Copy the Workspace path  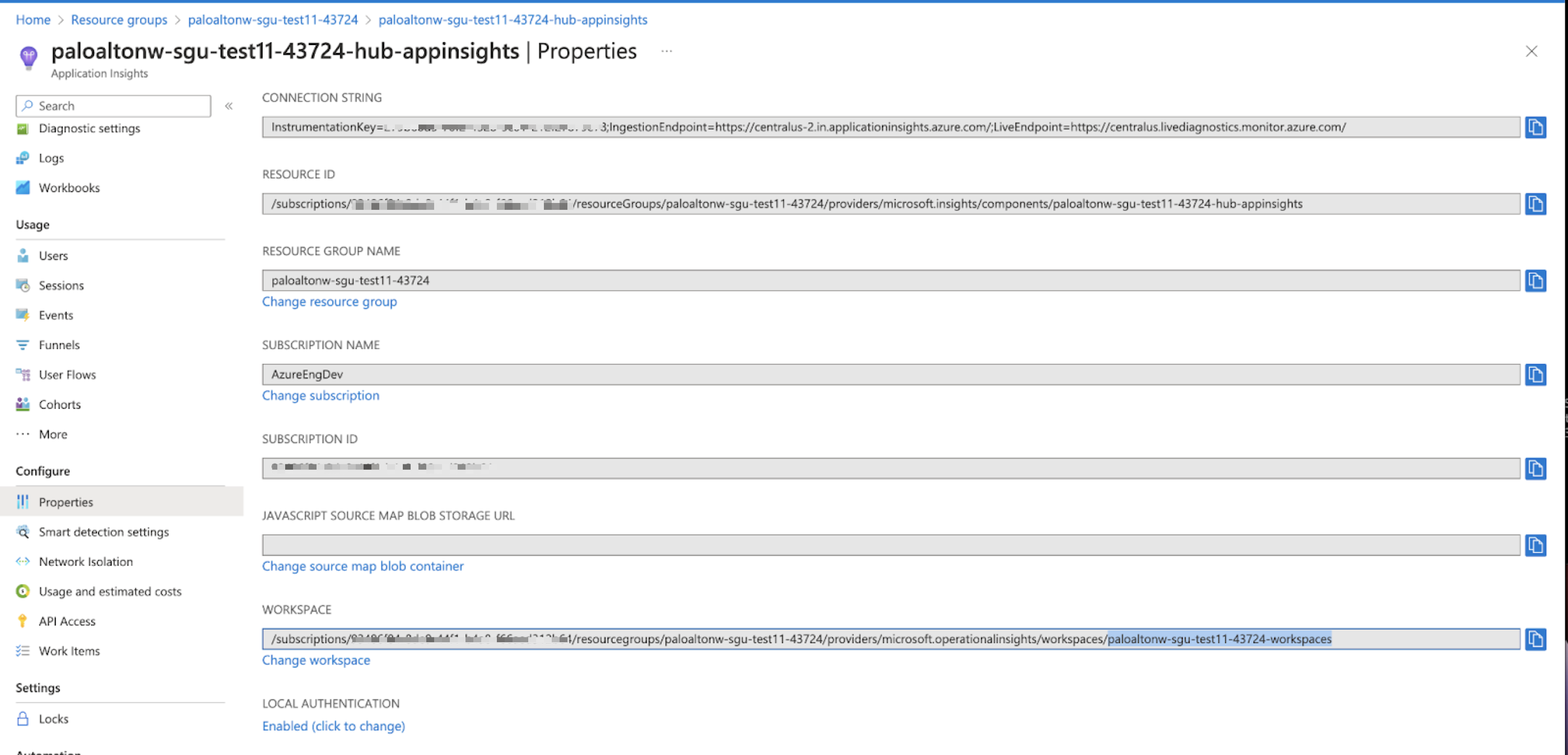(x=1535, y=639)
